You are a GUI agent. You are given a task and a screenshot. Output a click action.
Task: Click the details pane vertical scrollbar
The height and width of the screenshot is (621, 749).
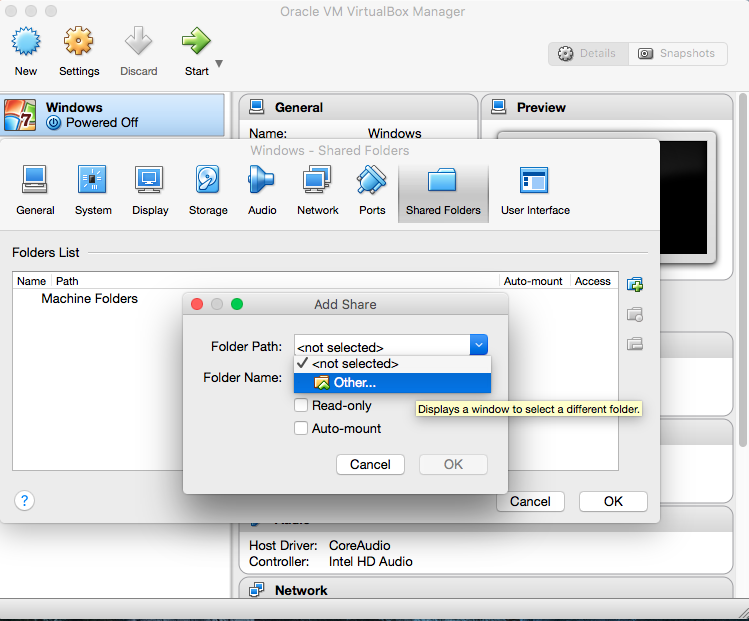click(x=743, y=272)
